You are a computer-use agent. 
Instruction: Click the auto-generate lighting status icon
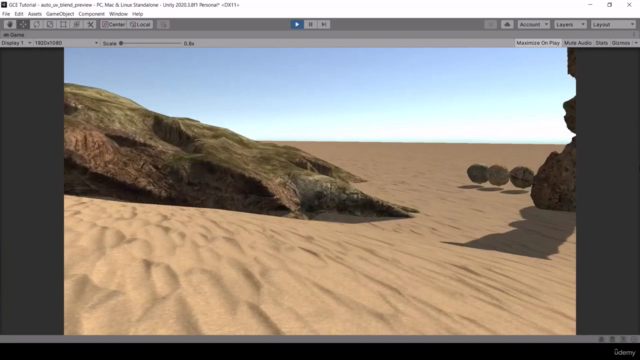623,339
